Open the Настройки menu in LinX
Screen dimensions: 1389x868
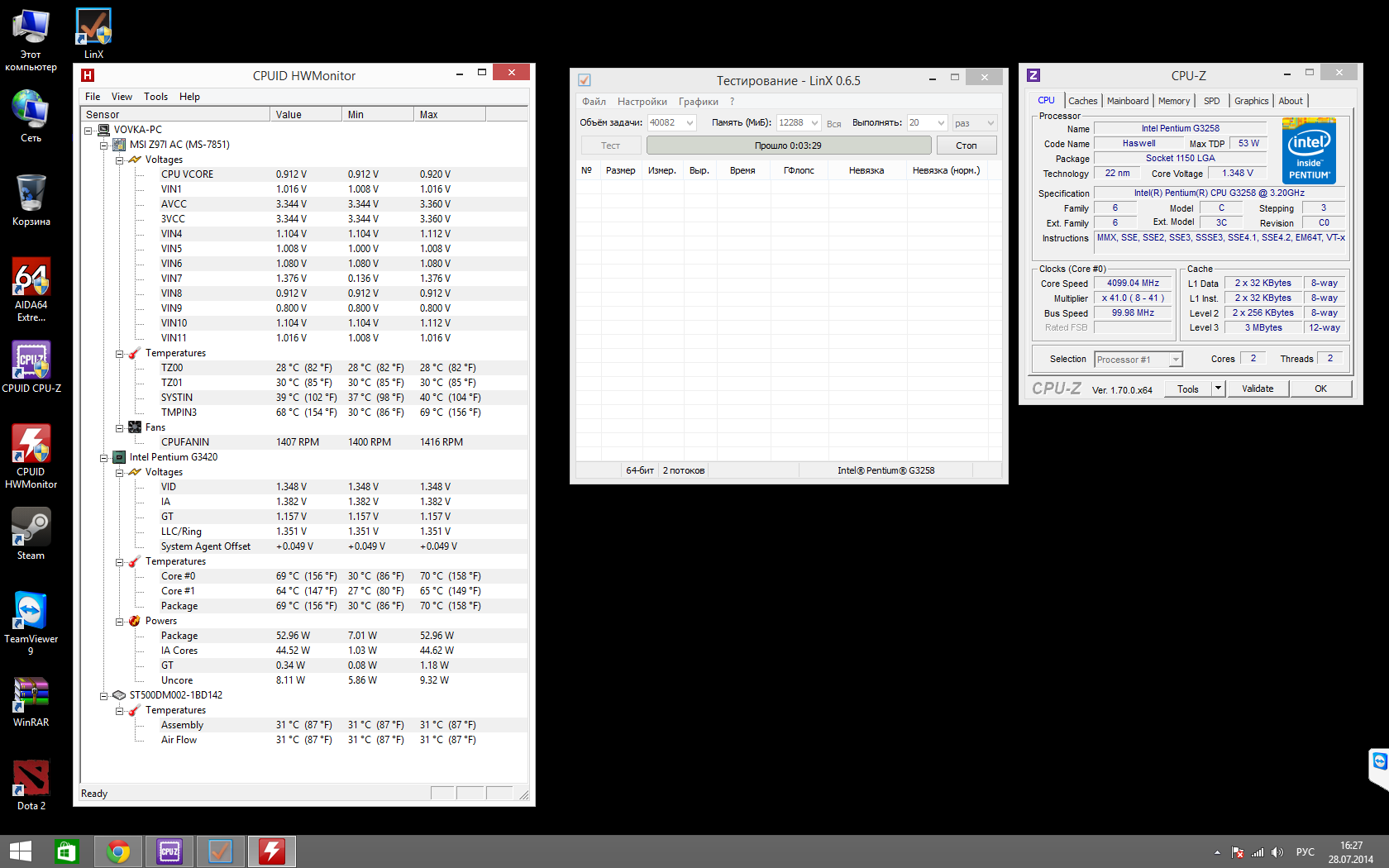tap(642, 102)
